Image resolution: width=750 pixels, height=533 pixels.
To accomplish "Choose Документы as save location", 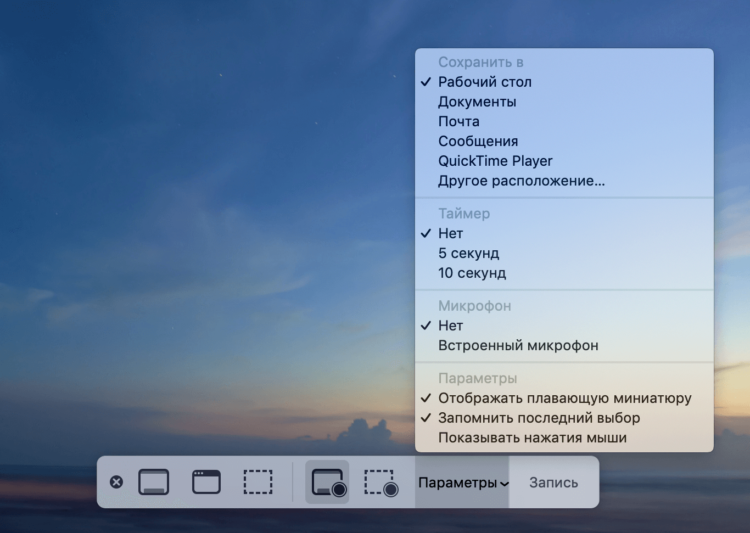I will pyautogui.click(x=564, y=102).
